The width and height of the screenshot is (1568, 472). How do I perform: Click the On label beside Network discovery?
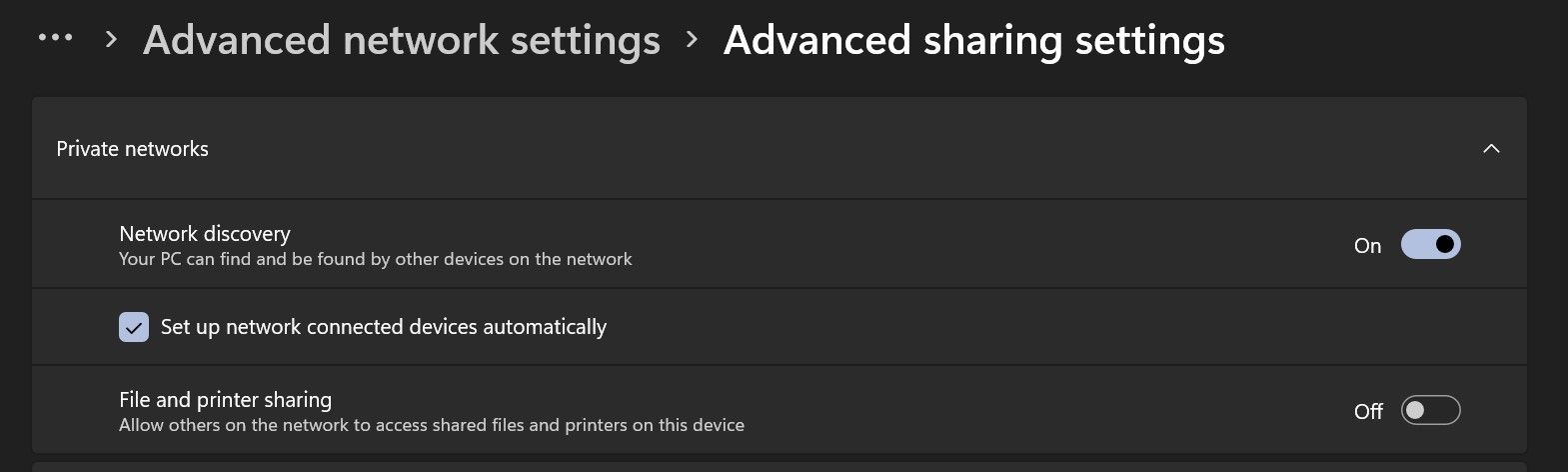click(1367, 246)
